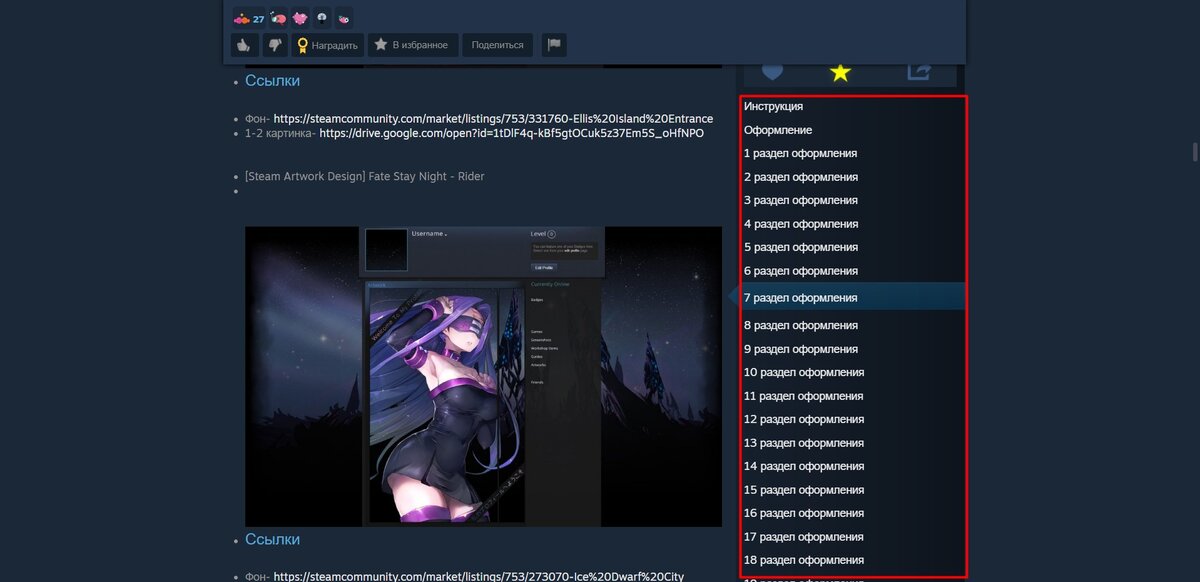Click the share arrow icon in sidebar

pos(919,72)
